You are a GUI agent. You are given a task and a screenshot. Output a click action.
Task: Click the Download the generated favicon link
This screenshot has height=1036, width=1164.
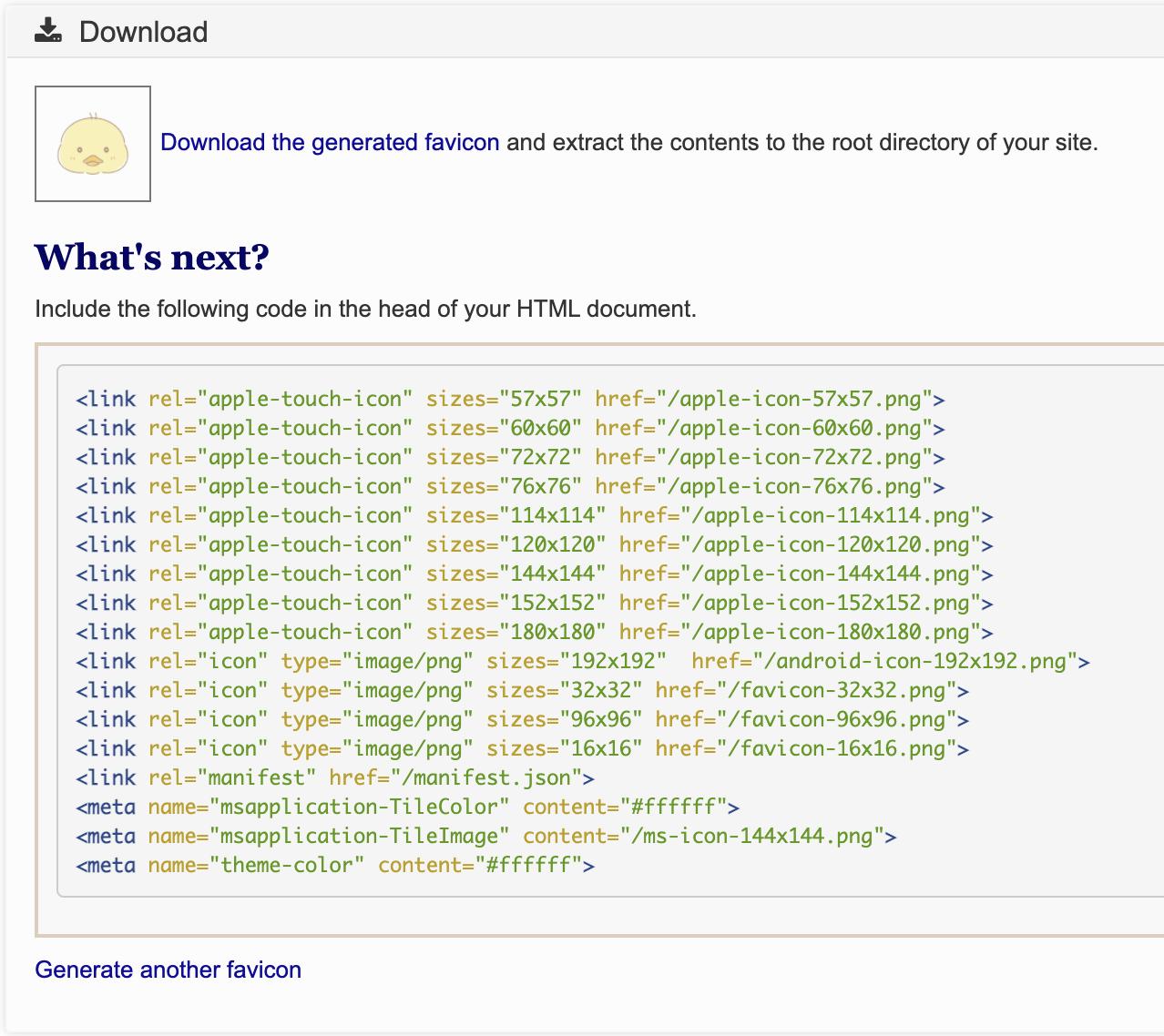point(330,142)
